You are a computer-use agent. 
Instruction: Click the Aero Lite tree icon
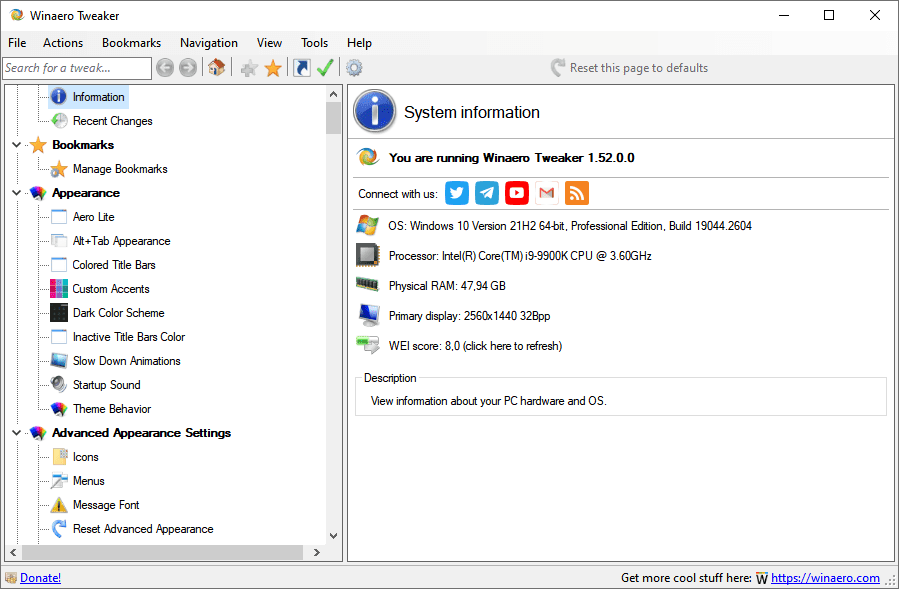click(59, 217)
